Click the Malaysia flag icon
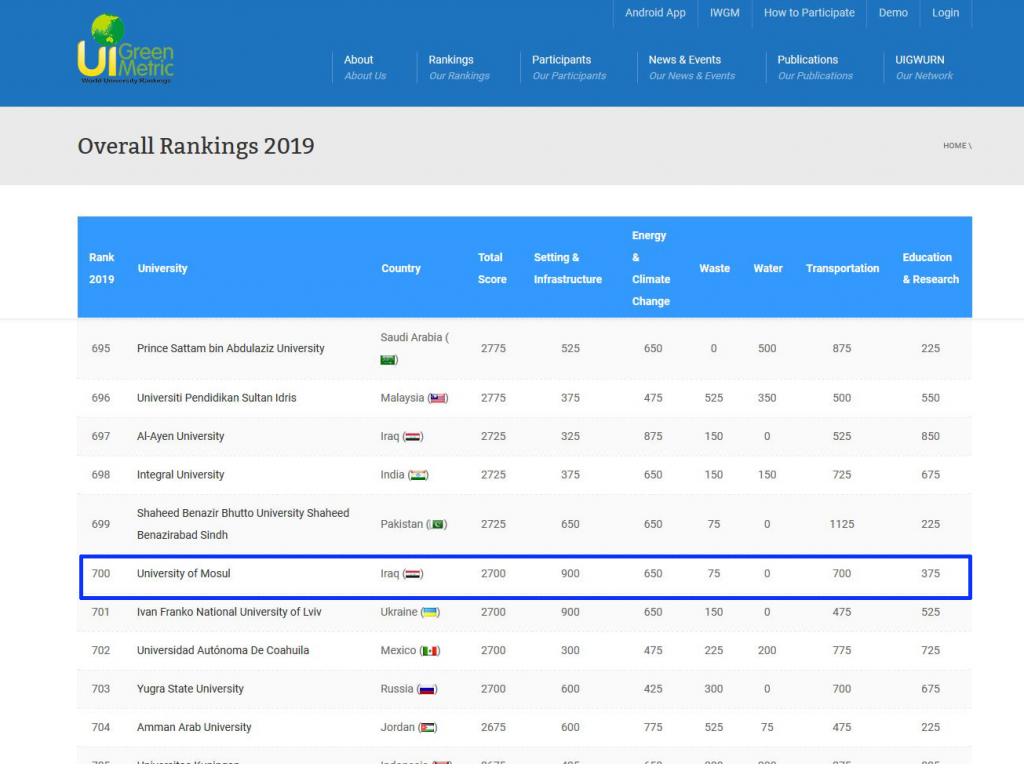1024x771 pixels. point(438,398)
